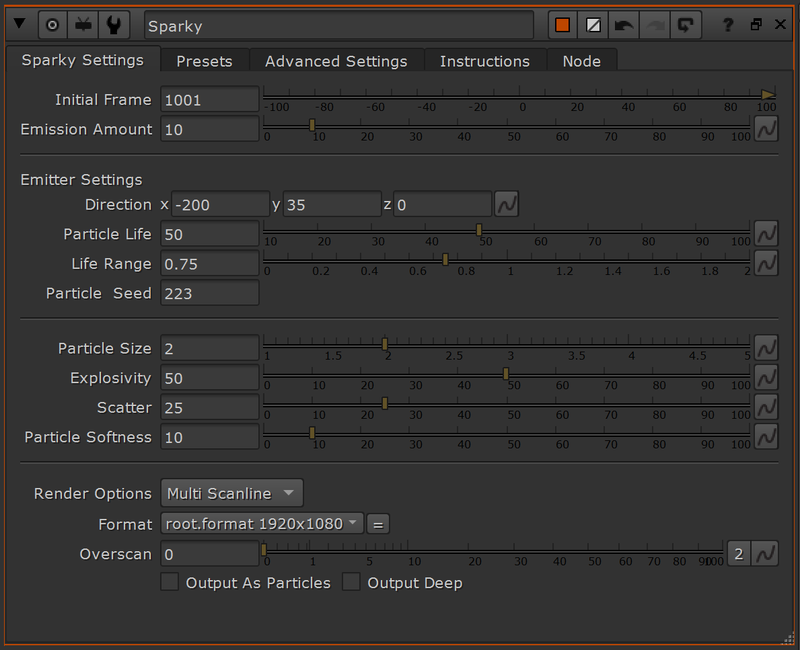
Task: Enable the Output As Particles checkbox
Action: point(170,582)
